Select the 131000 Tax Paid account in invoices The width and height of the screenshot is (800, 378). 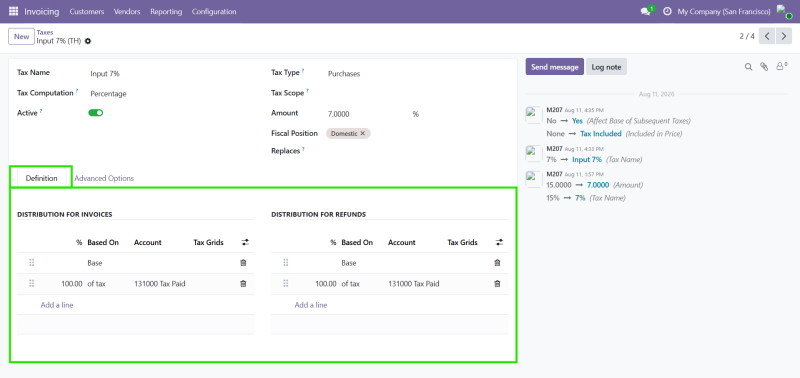[x=161, y=284]
